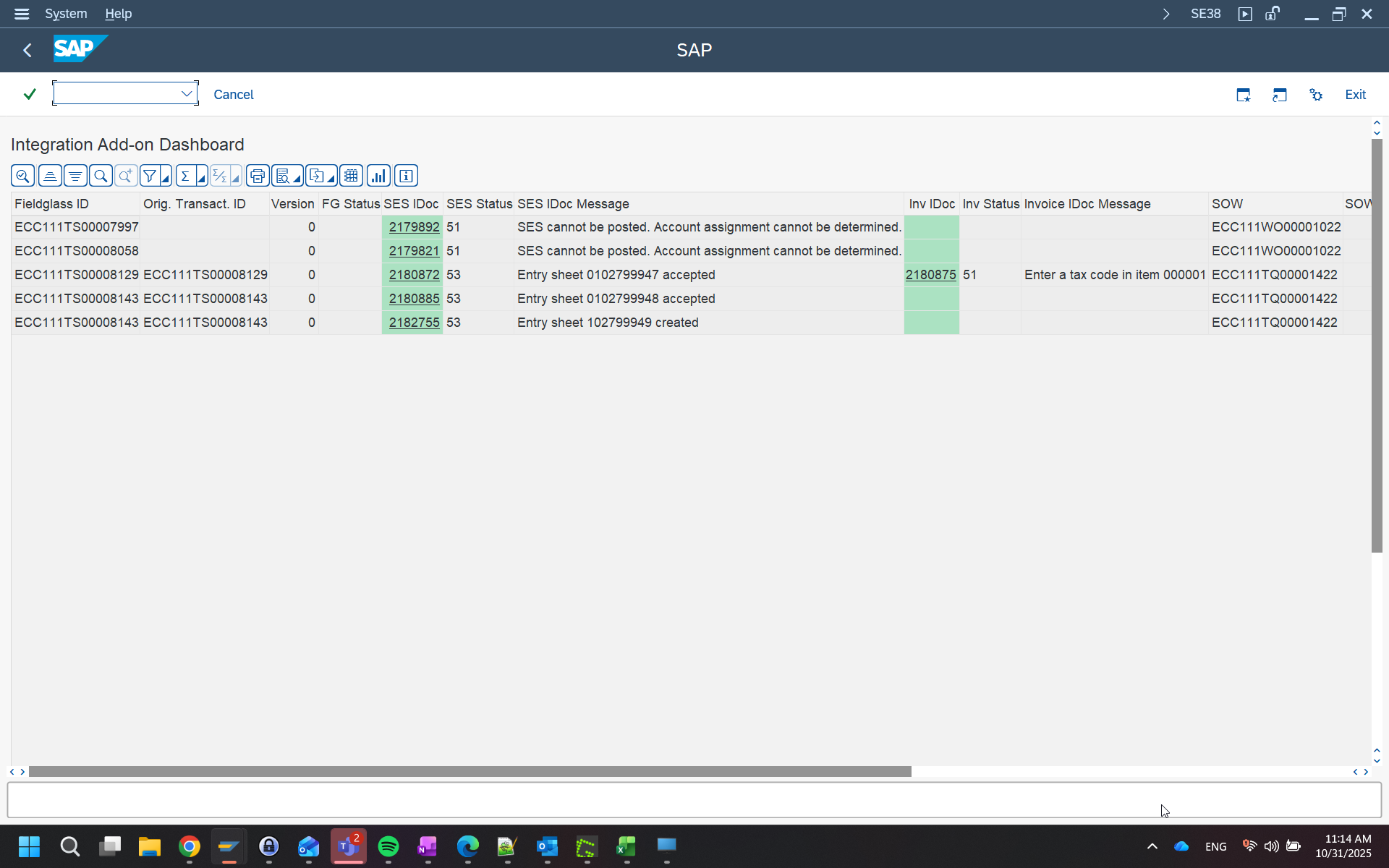
Task: Click the status message bar
Action: click(694, 800)
